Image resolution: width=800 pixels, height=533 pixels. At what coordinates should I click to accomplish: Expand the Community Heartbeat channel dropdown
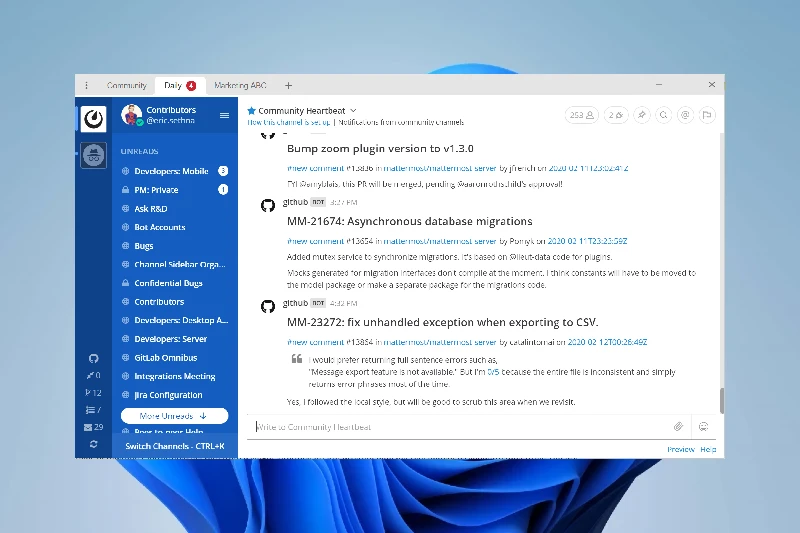click(x=353, y=111)
